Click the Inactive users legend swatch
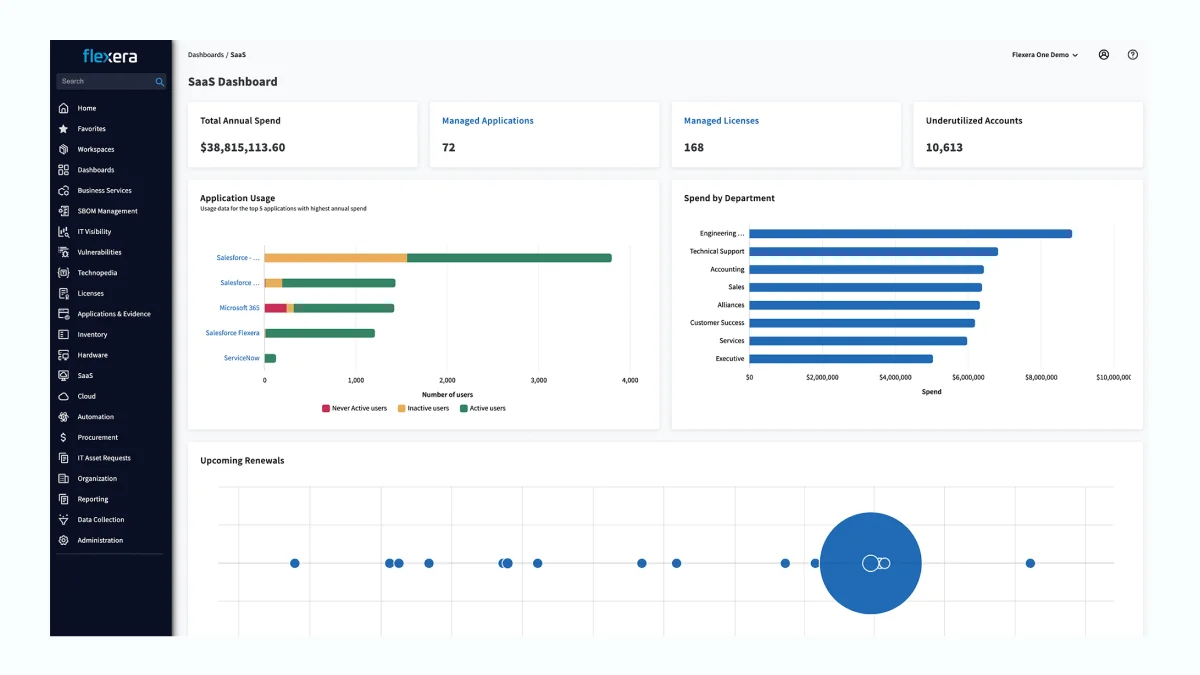Screen dimensions: 1200x675 (402, 408)
